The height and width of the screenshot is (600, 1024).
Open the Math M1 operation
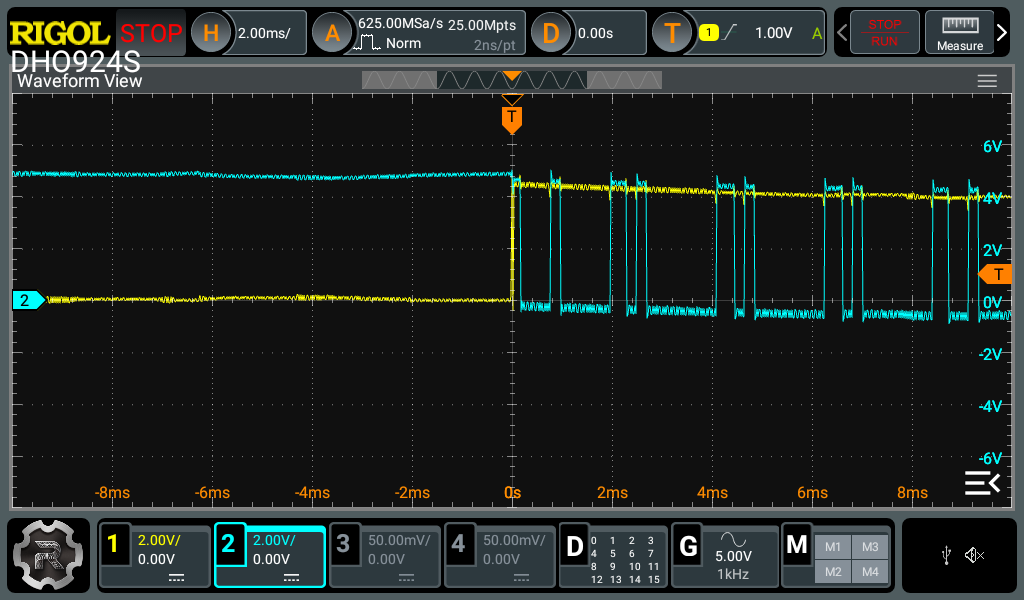[x=832, y=546]
